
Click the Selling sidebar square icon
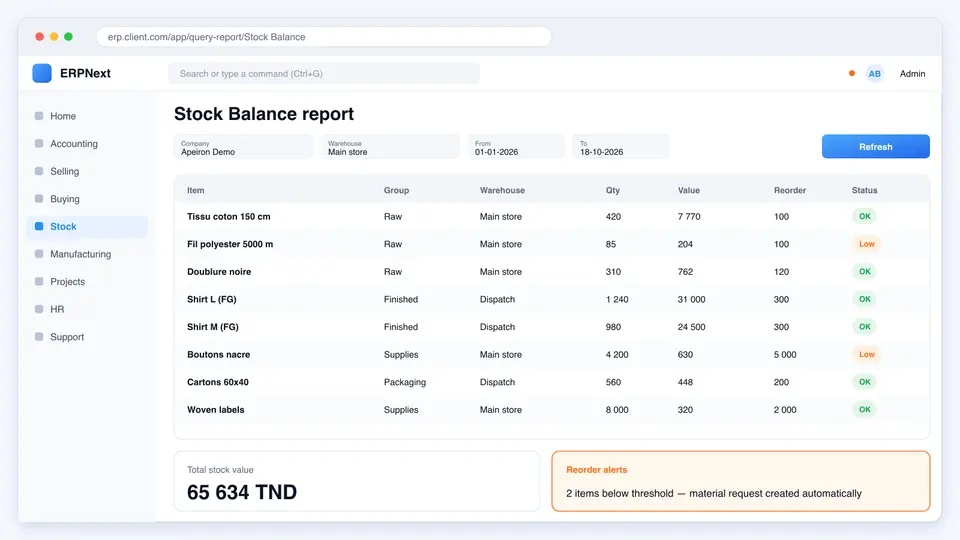click(x=39, y=171)
